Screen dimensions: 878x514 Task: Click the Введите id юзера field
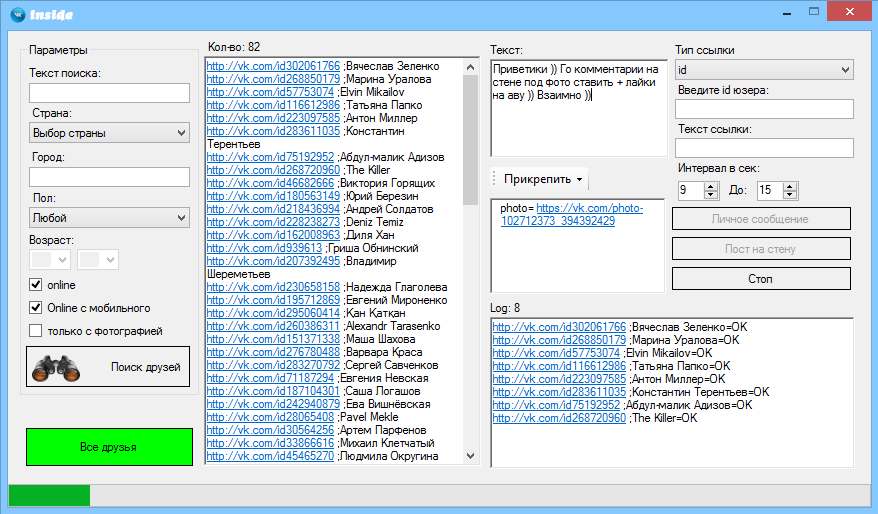[x=764, y=109]
